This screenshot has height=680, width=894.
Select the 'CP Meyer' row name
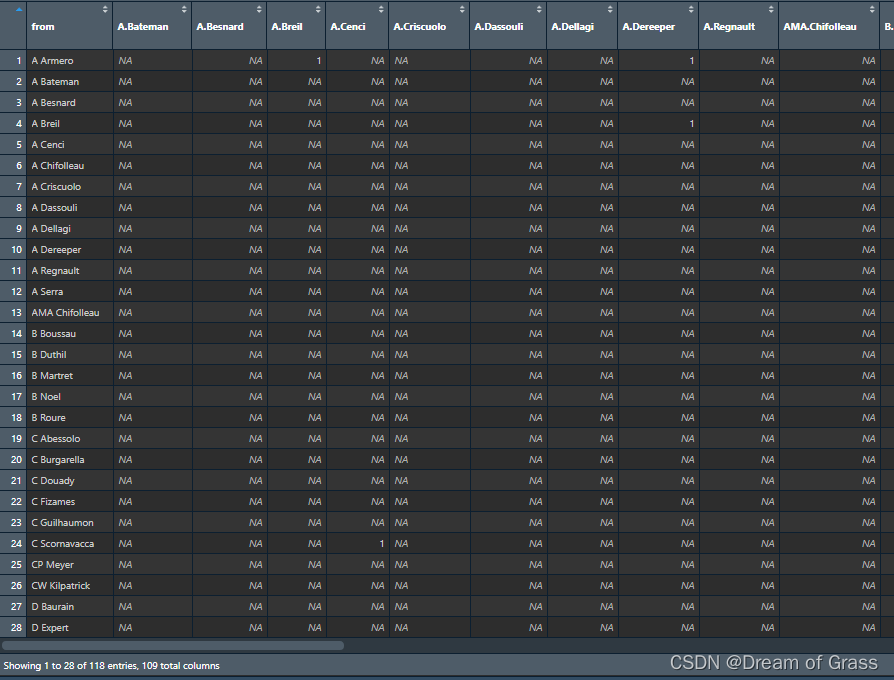point(52,565)
